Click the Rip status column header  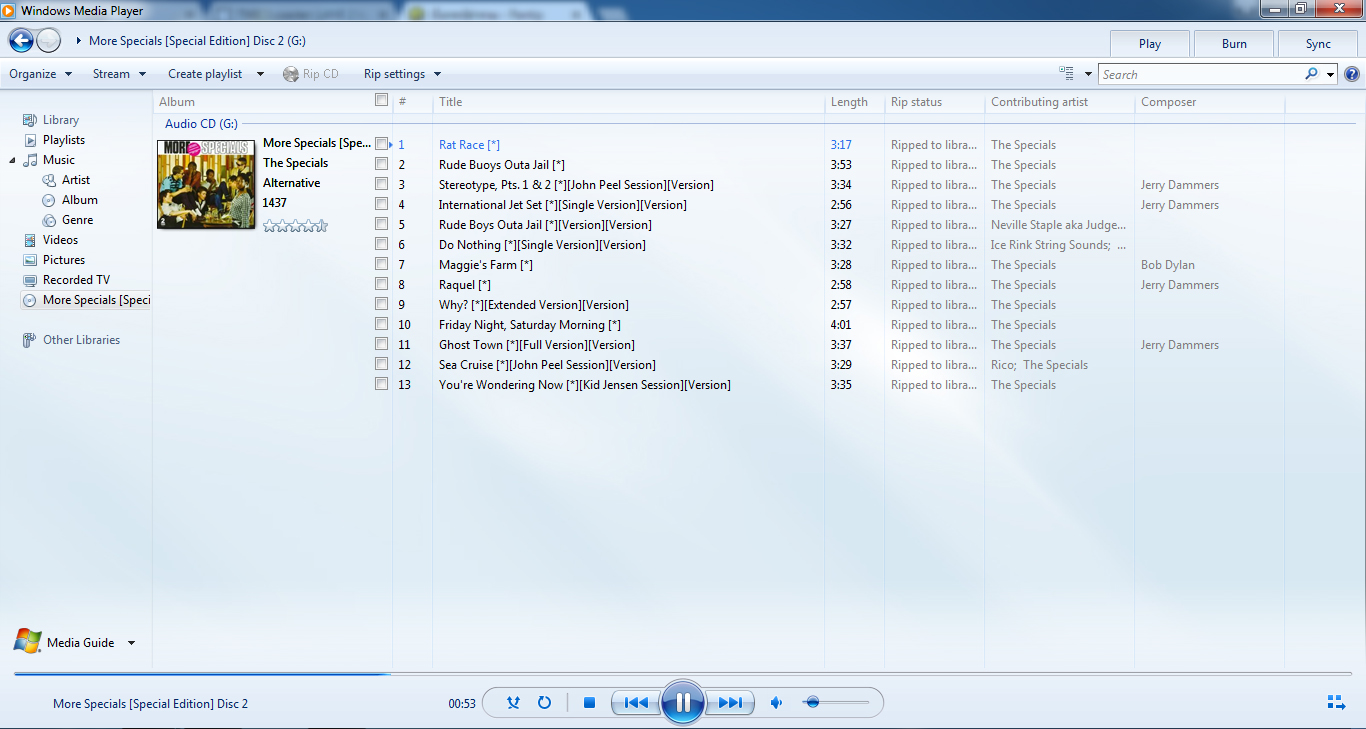[934, 102]
